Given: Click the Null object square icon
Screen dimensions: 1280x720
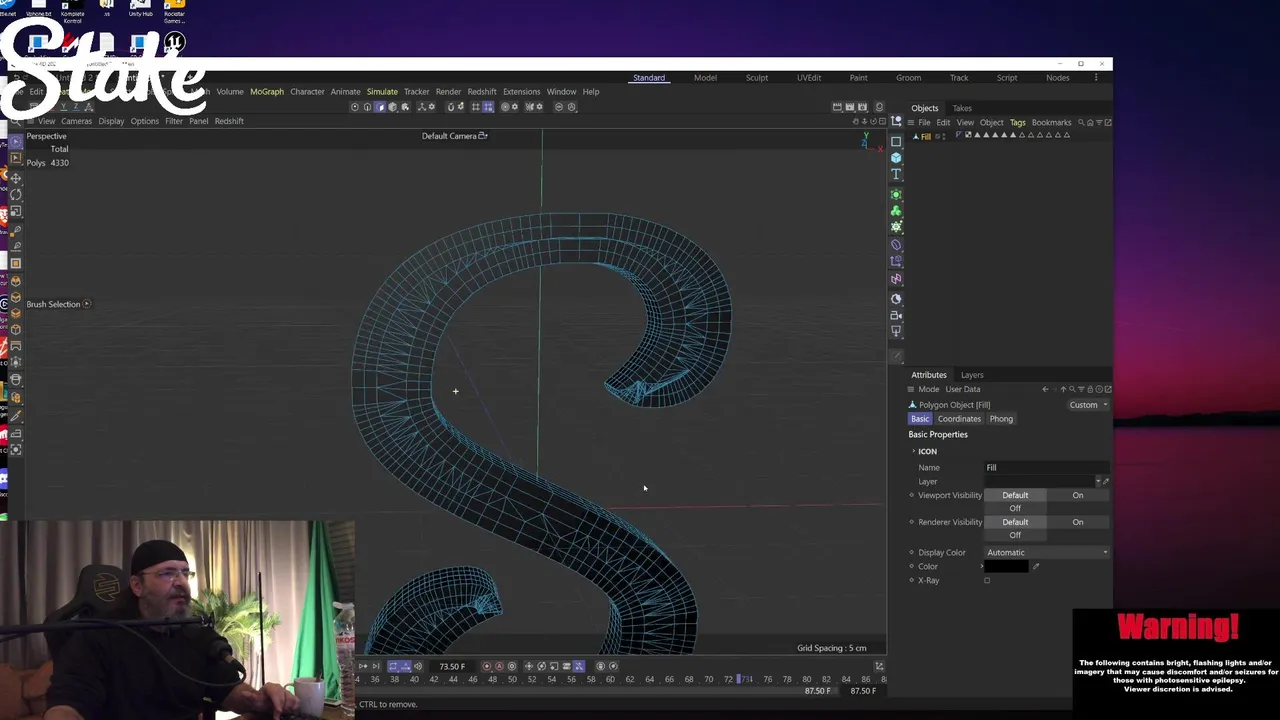Looking at the screenshot, I should [896, 141].
